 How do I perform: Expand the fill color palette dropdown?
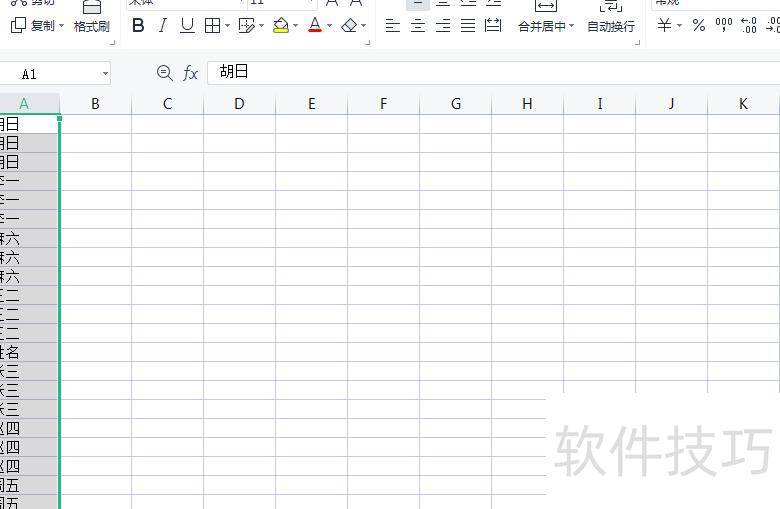[x=295, y=25]
